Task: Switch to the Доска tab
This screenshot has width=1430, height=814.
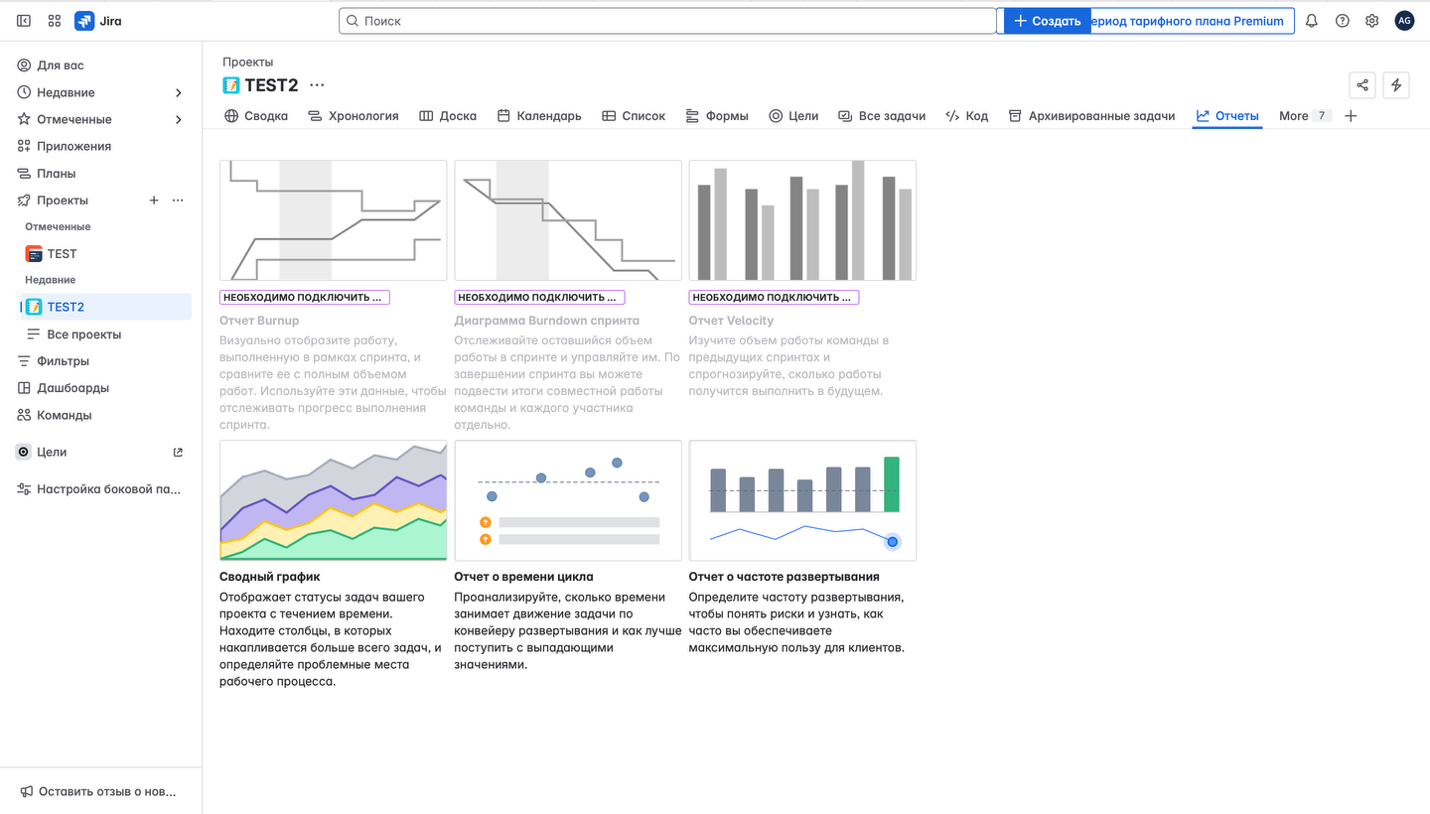Action: 448,116
